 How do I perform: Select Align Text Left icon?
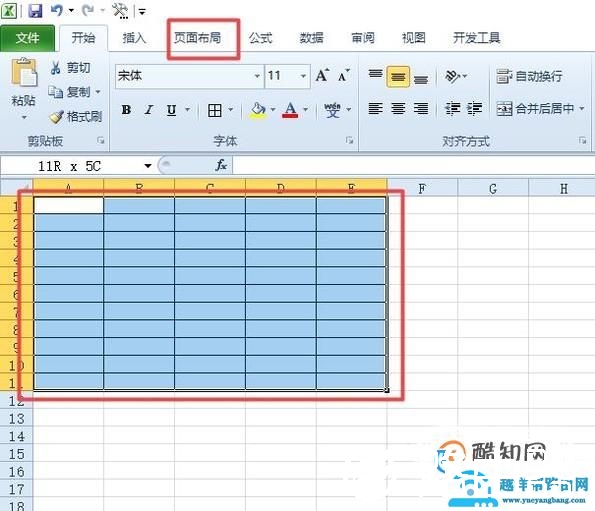tap(376, 109)
